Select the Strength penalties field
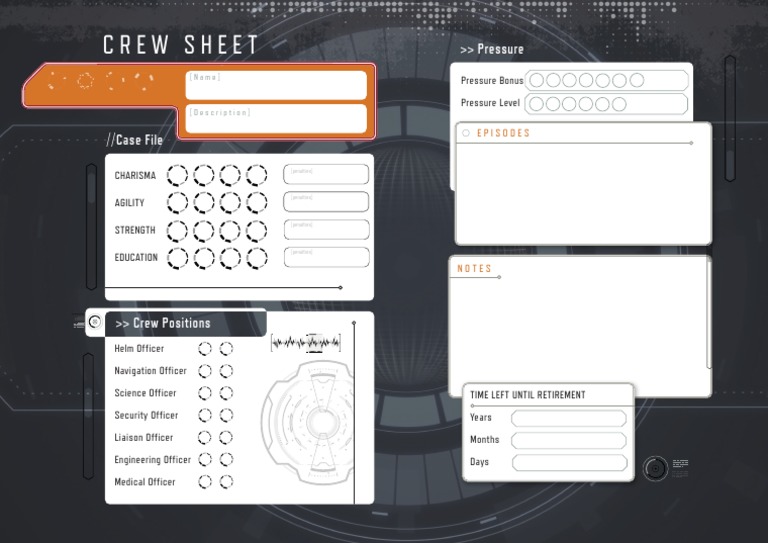The height and width of the screenshot is (543, 768). (326, 230)
